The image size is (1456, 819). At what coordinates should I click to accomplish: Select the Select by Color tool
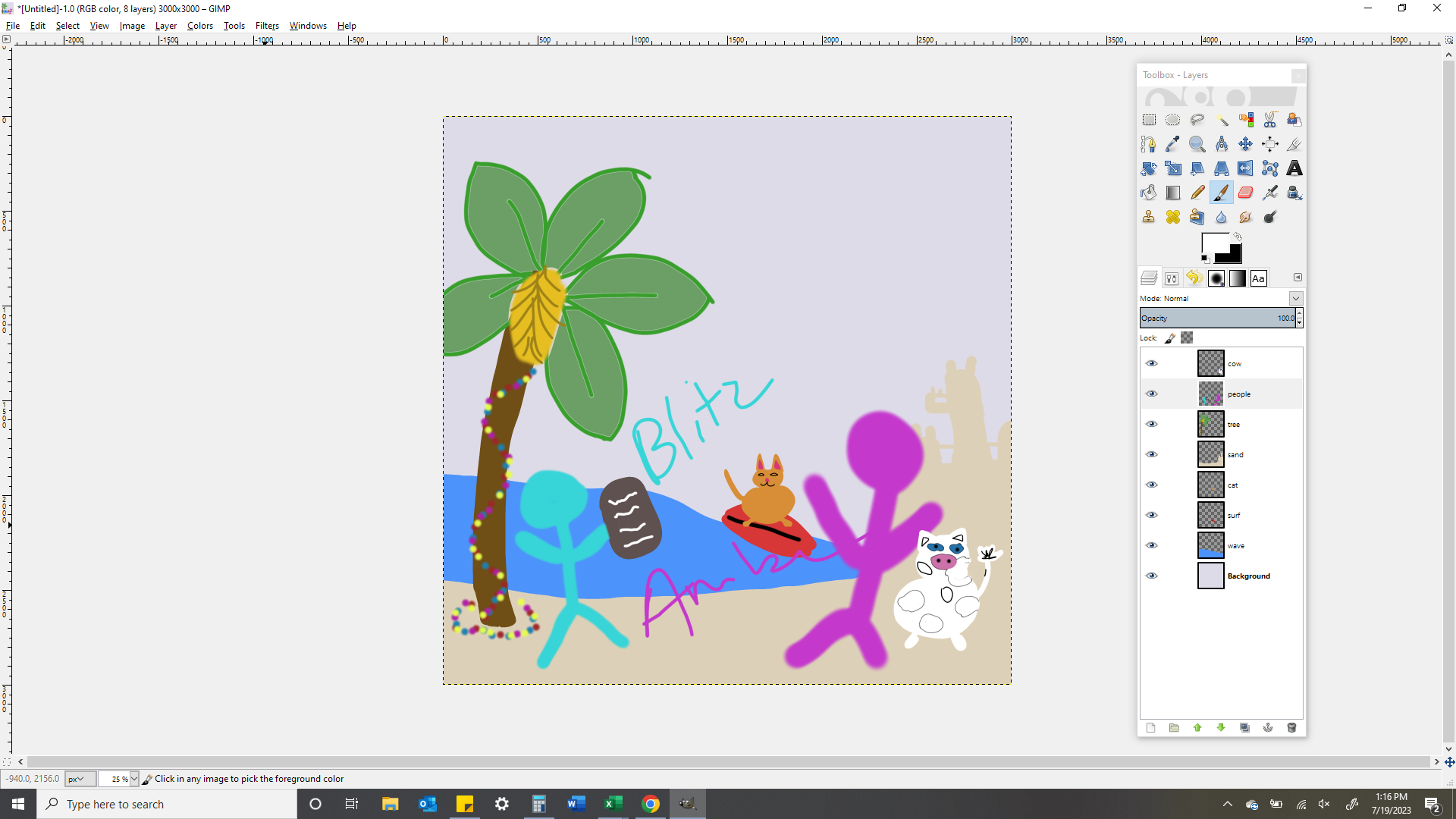1246,120
